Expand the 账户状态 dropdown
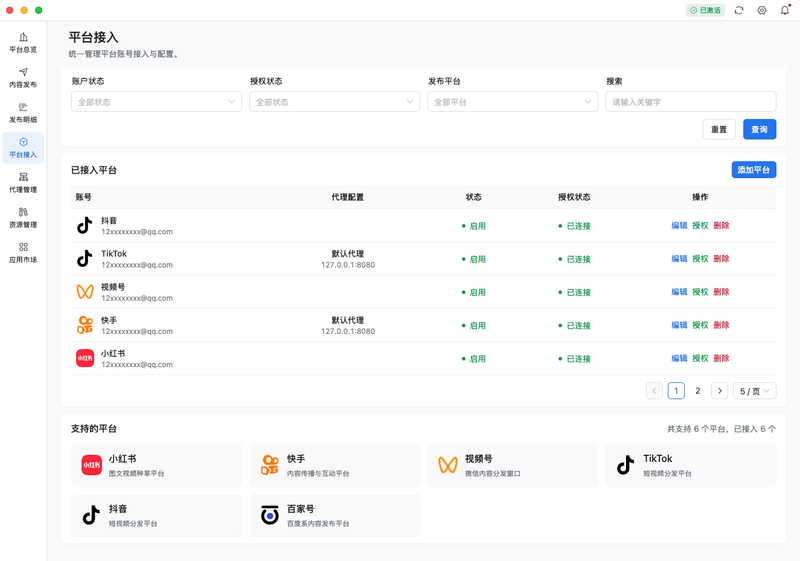The image size is (800, 561). click(x=156, y=102)
